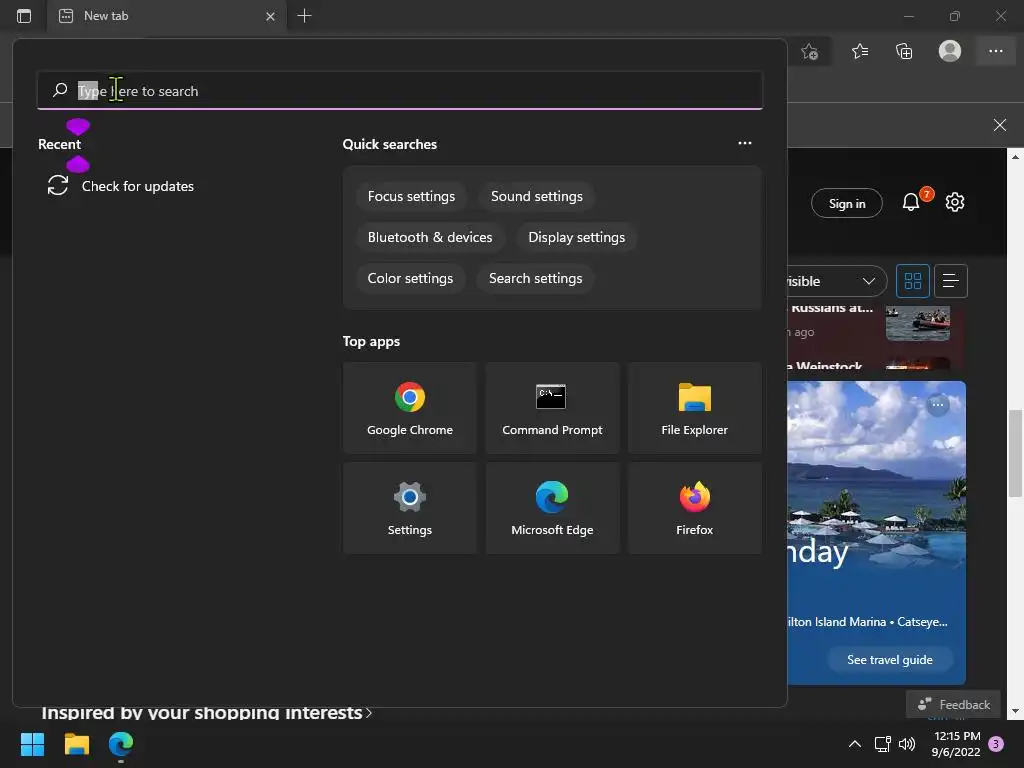Switch feed to grid view
This screenshot has height=768, width=1024.
point(912,281)
